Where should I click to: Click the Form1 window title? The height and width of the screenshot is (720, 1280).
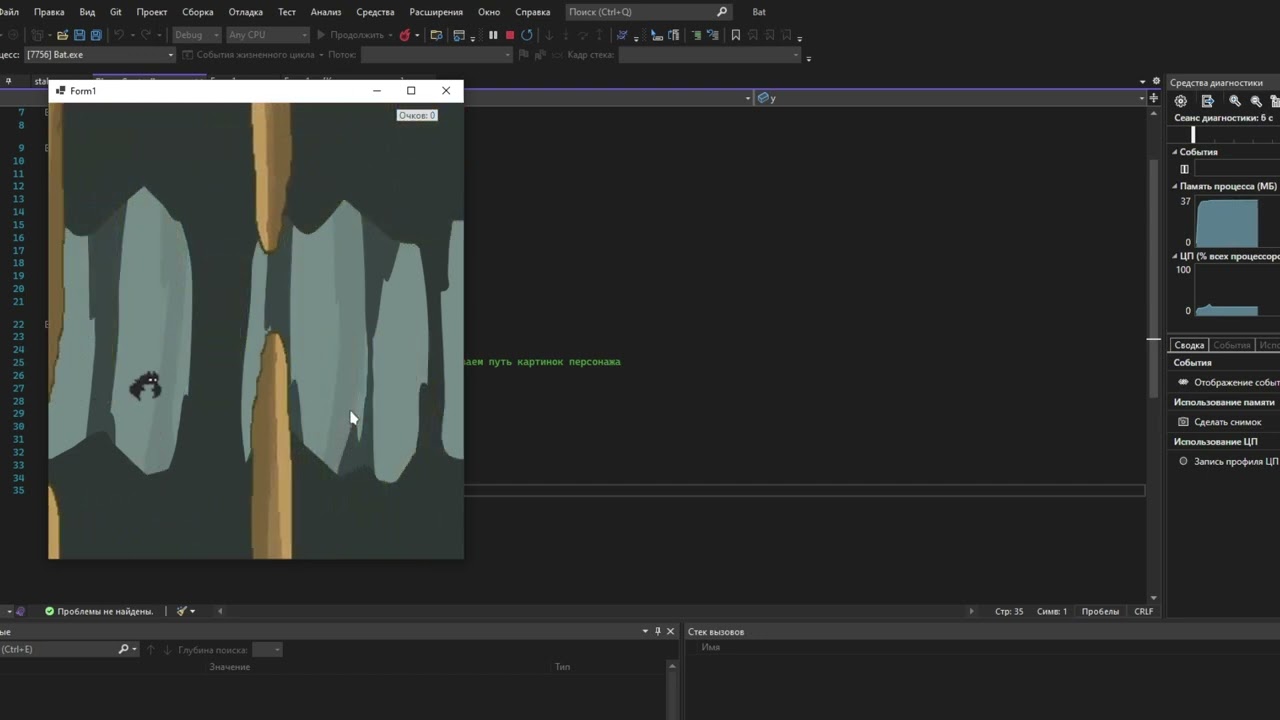pyautogui.click(x=83, y=91)
